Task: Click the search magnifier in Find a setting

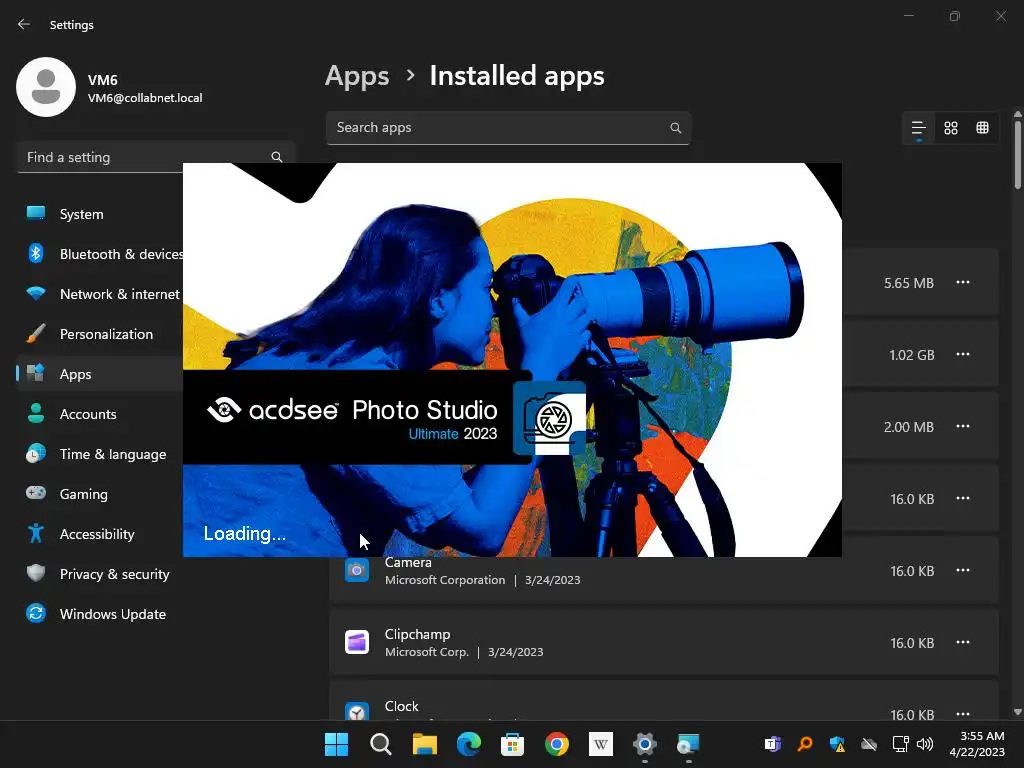Action: click(277, 157)
